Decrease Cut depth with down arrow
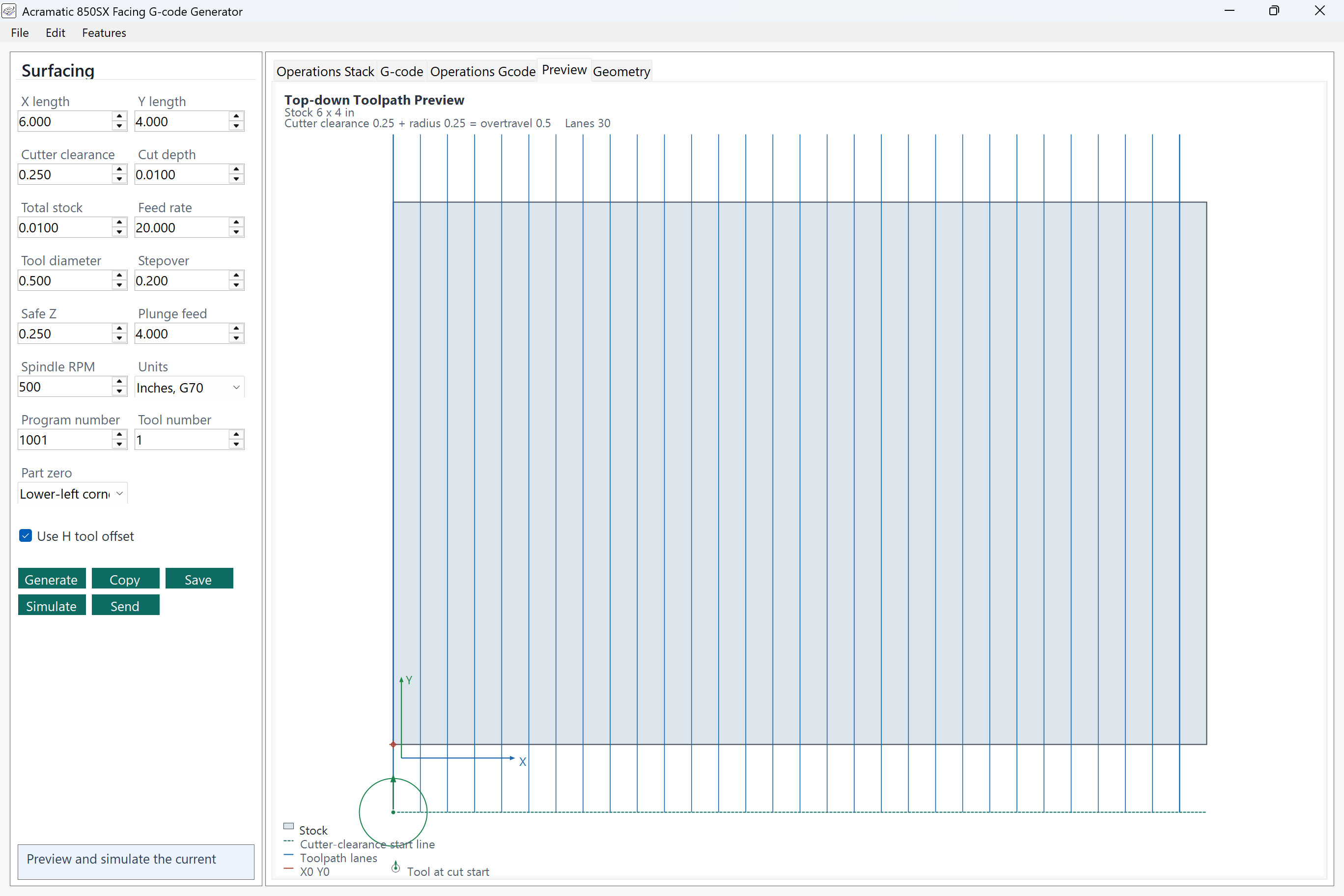1344x896 pixels. [236, 179]
